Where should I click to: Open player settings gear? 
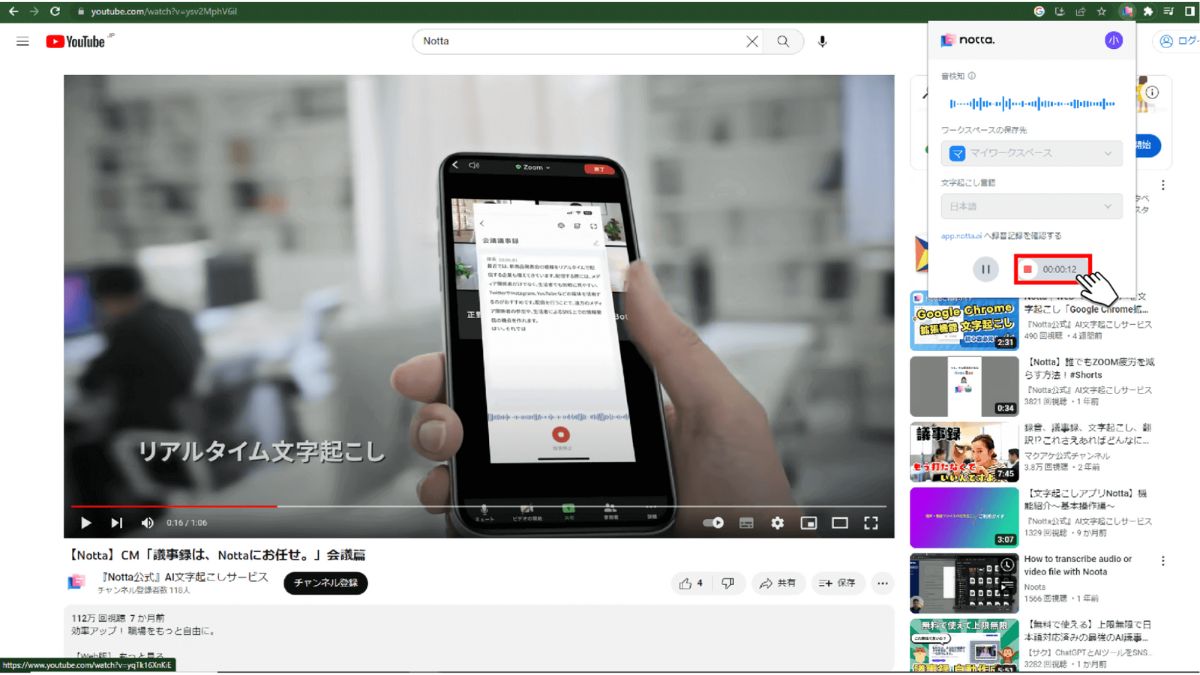point(777,522)
